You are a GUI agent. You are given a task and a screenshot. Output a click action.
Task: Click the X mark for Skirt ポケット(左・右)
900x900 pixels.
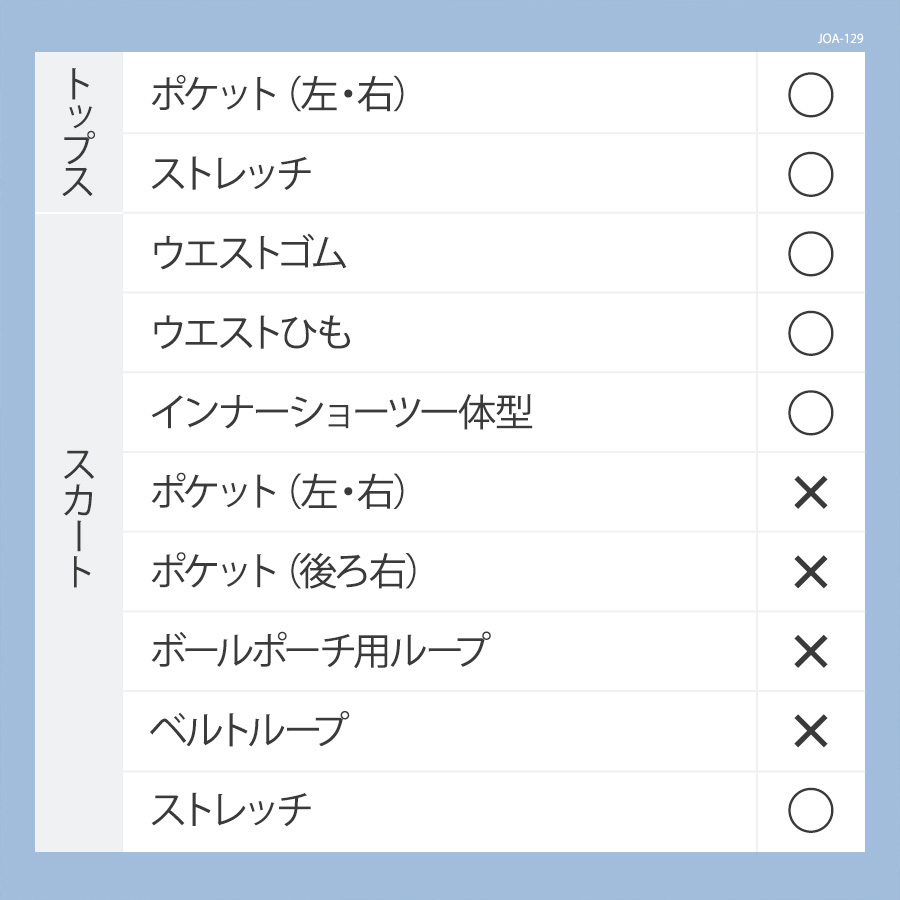point(810,492)
